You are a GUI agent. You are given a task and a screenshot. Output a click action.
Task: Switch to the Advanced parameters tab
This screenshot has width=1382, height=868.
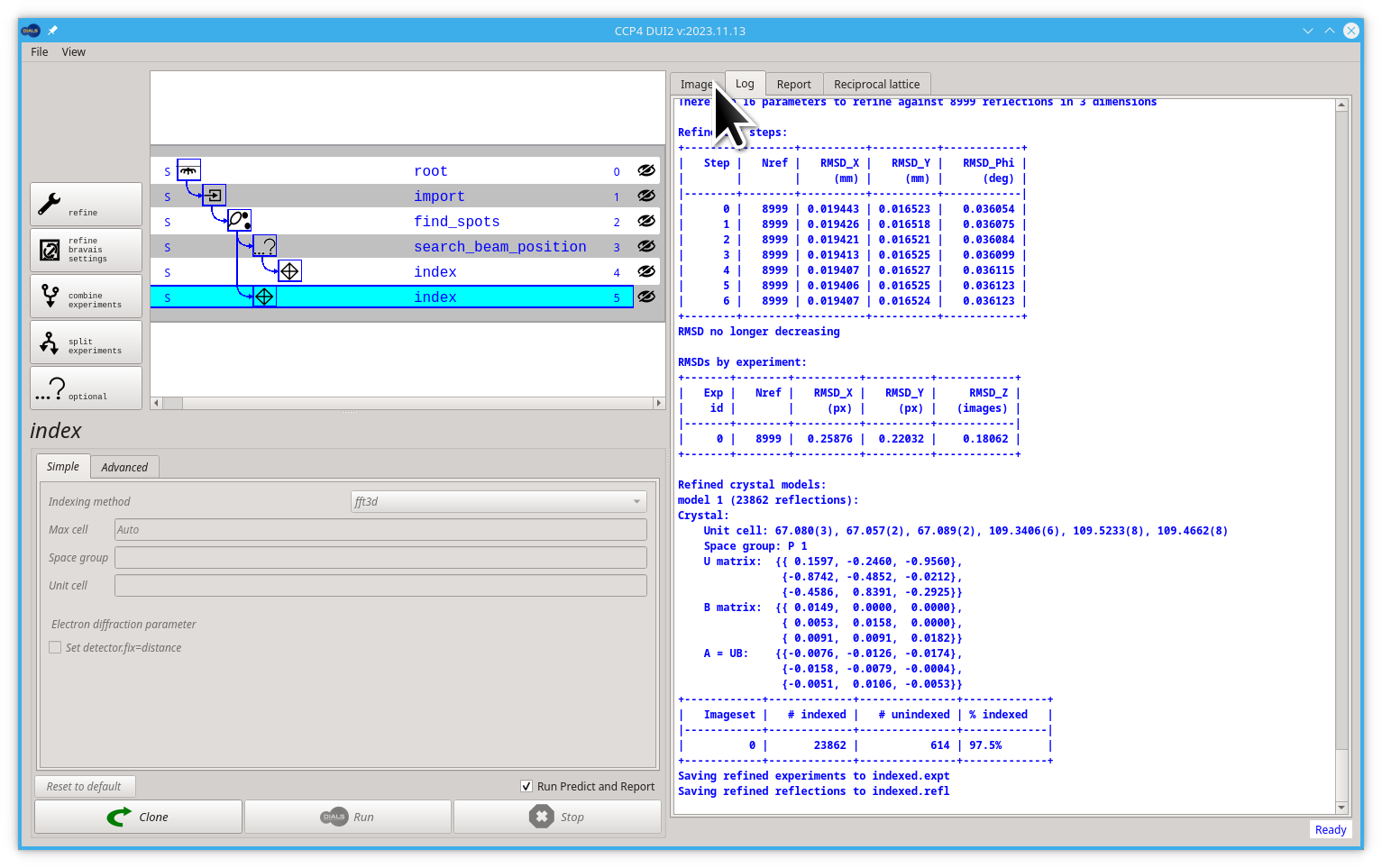(x=124, y=467)
